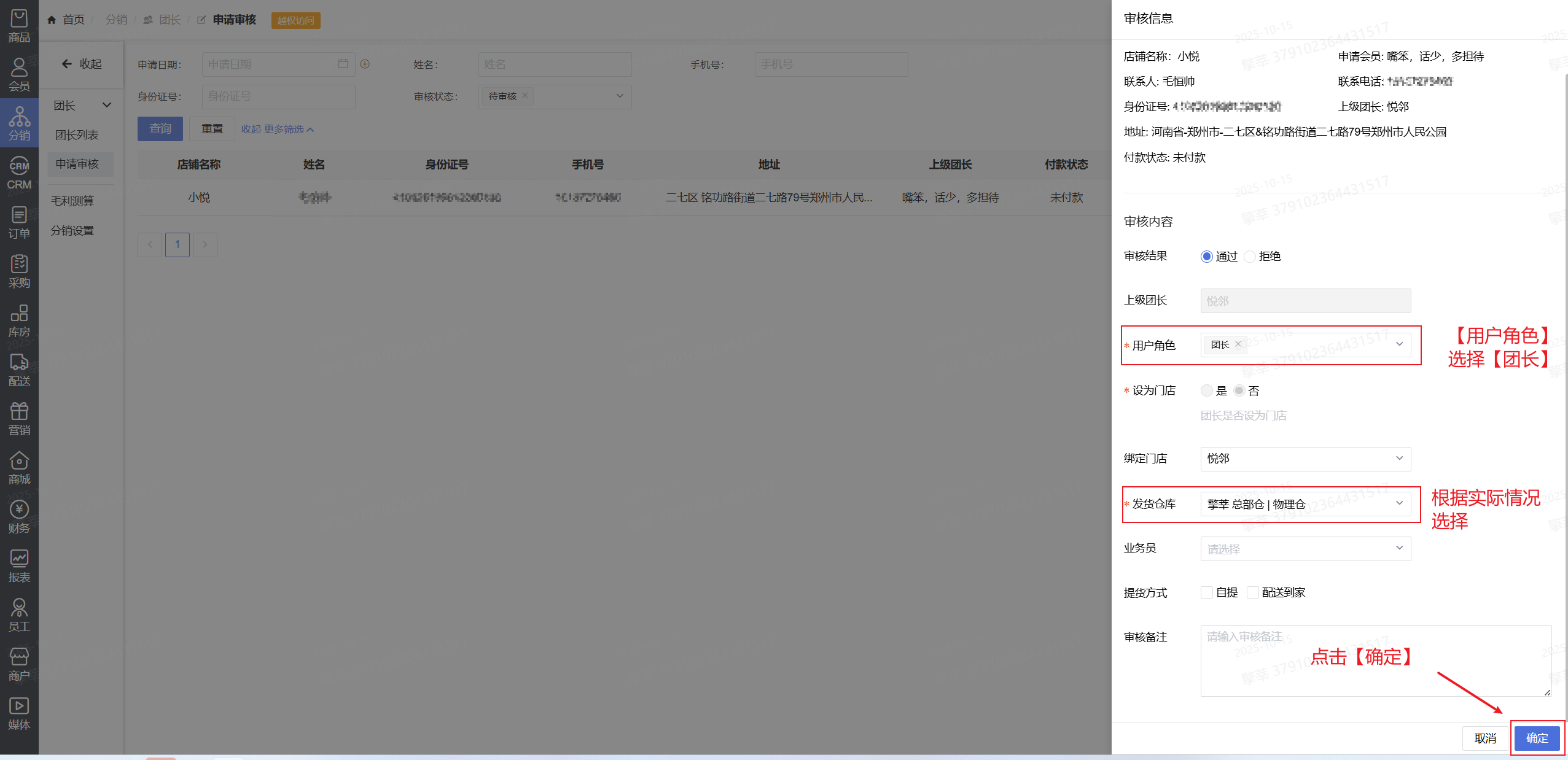Open the 配送 delivery truck icon
The image size is (1568, 760).
19,370
